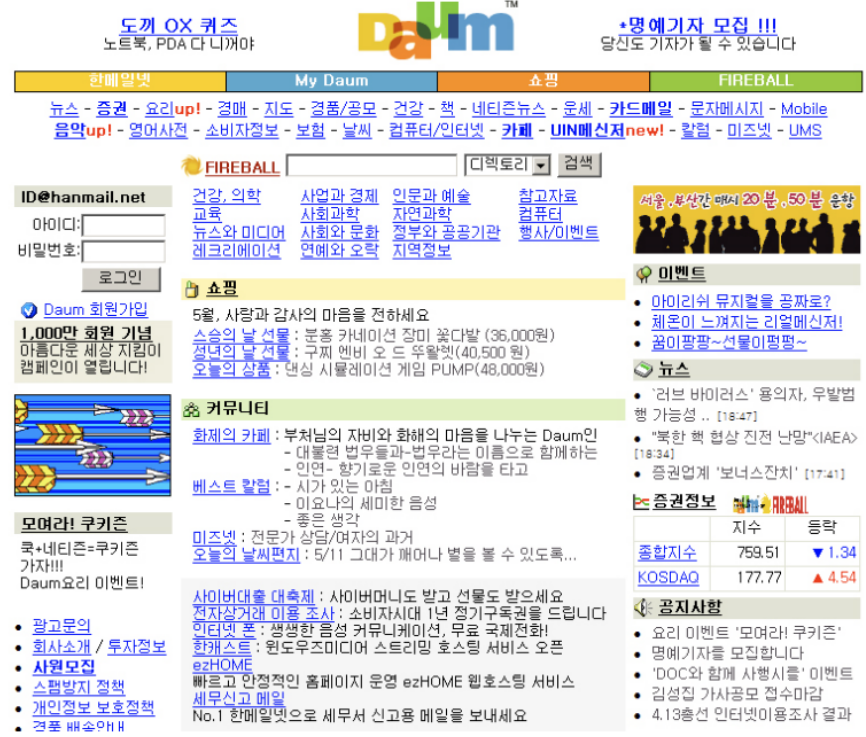This screenshot has width=866, height=737.
Task: Open the 도끼 OX 퀴즈 link
Action: tap(179, 25)
